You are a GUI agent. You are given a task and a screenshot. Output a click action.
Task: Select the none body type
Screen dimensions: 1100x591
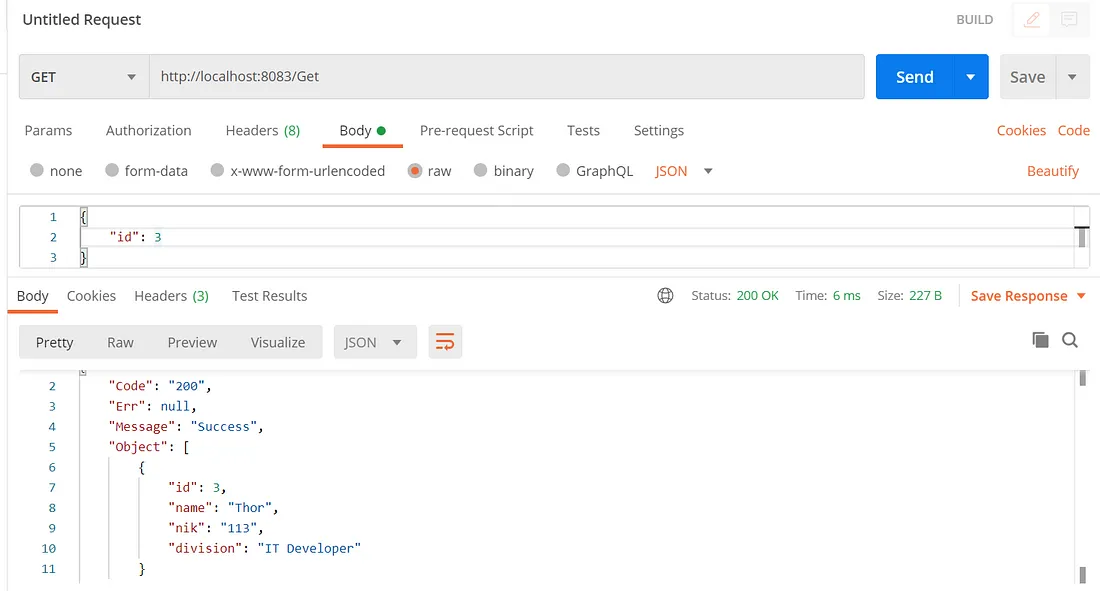37,171
